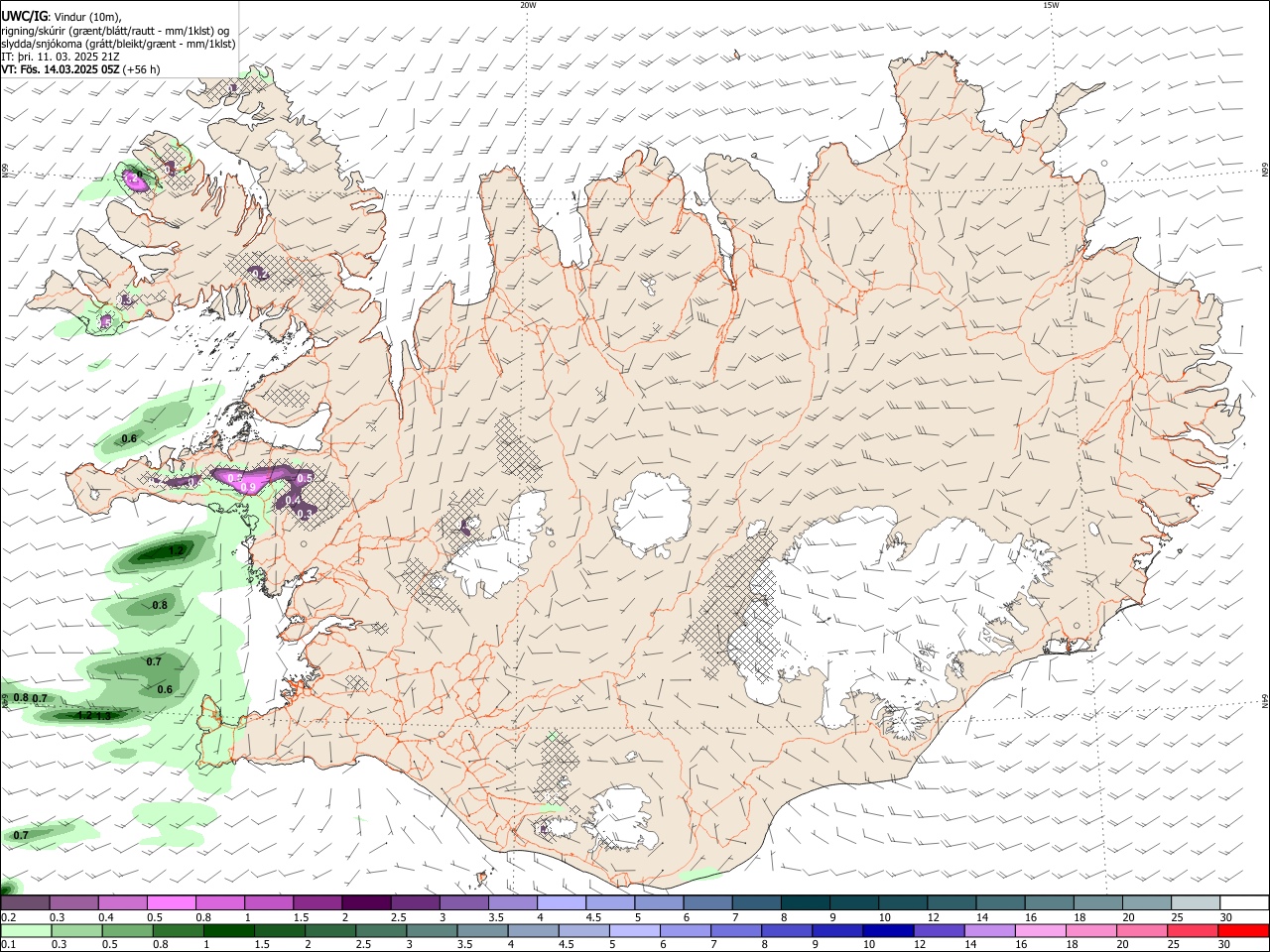
Task: Pick the light pink swatch between 16 and 18, bottom row
Action: point(1039,931)
